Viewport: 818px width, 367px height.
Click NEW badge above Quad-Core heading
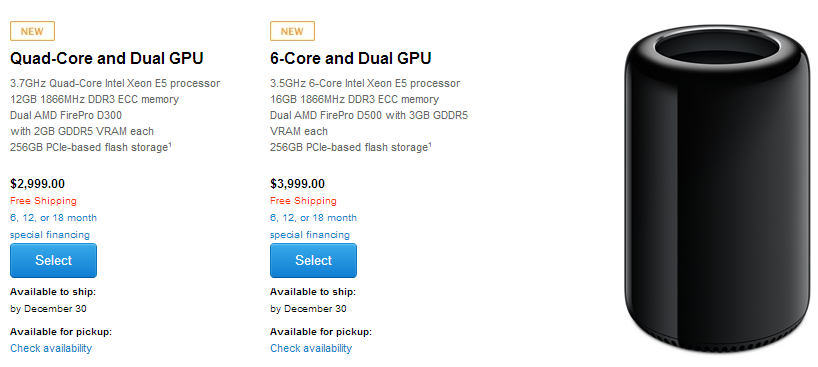[x=32, y=31]
